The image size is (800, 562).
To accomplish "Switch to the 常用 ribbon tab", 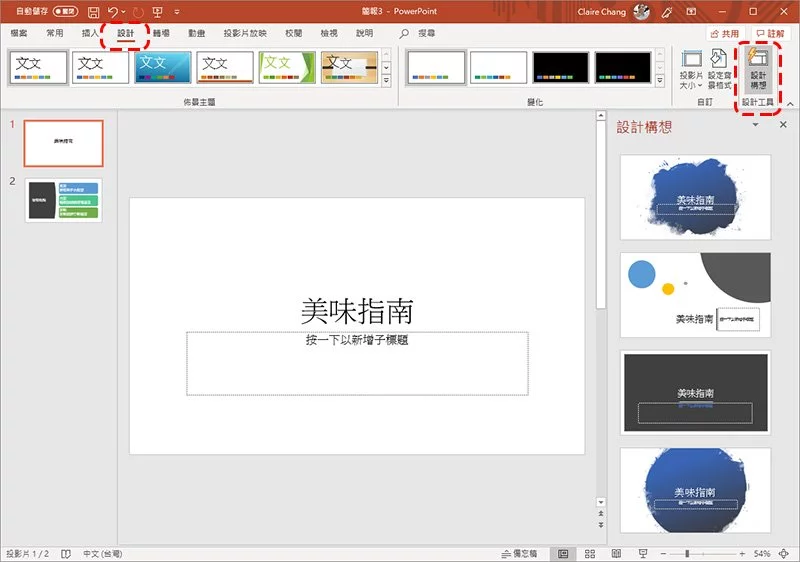I will (x=55, y=33).
